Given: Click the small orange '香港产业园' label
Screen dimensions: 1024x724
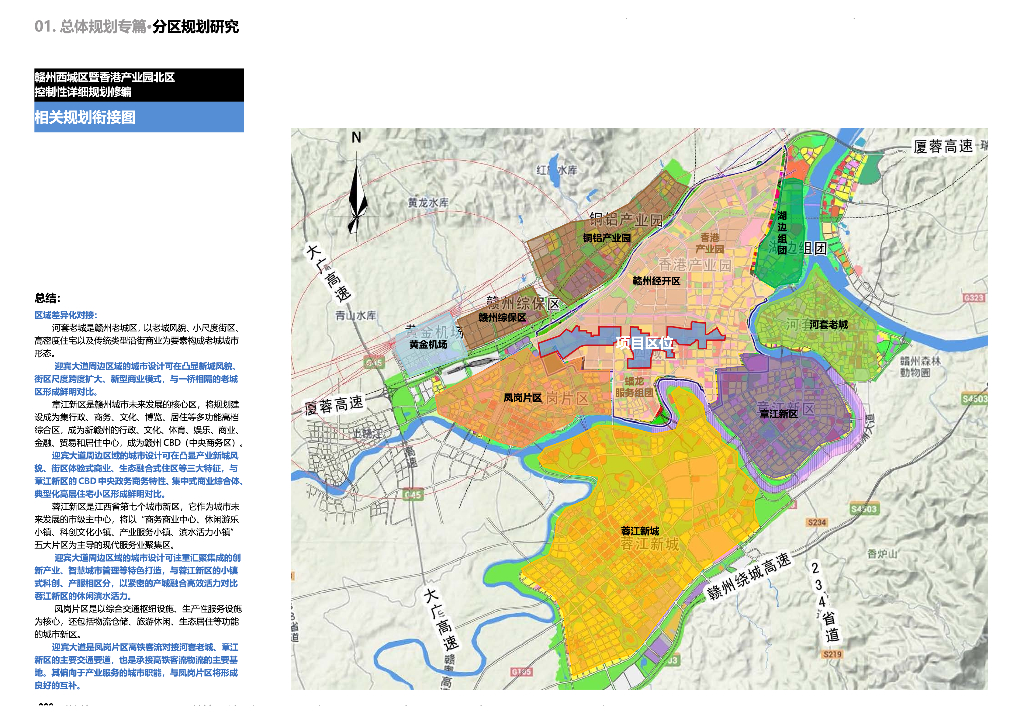Looking at the screenshot, I should pyautogui.click(x=709, y=243).
